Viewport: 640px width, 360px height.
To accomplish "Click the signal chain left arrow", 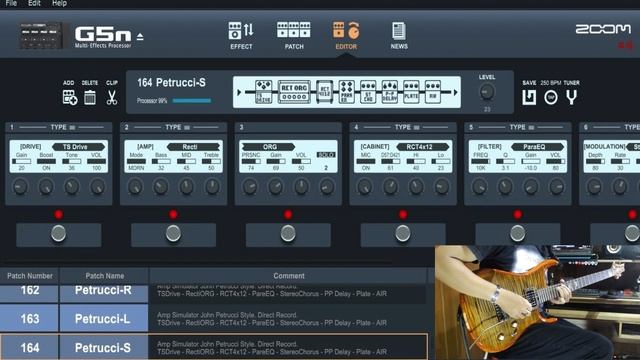I will click(239, 92).
